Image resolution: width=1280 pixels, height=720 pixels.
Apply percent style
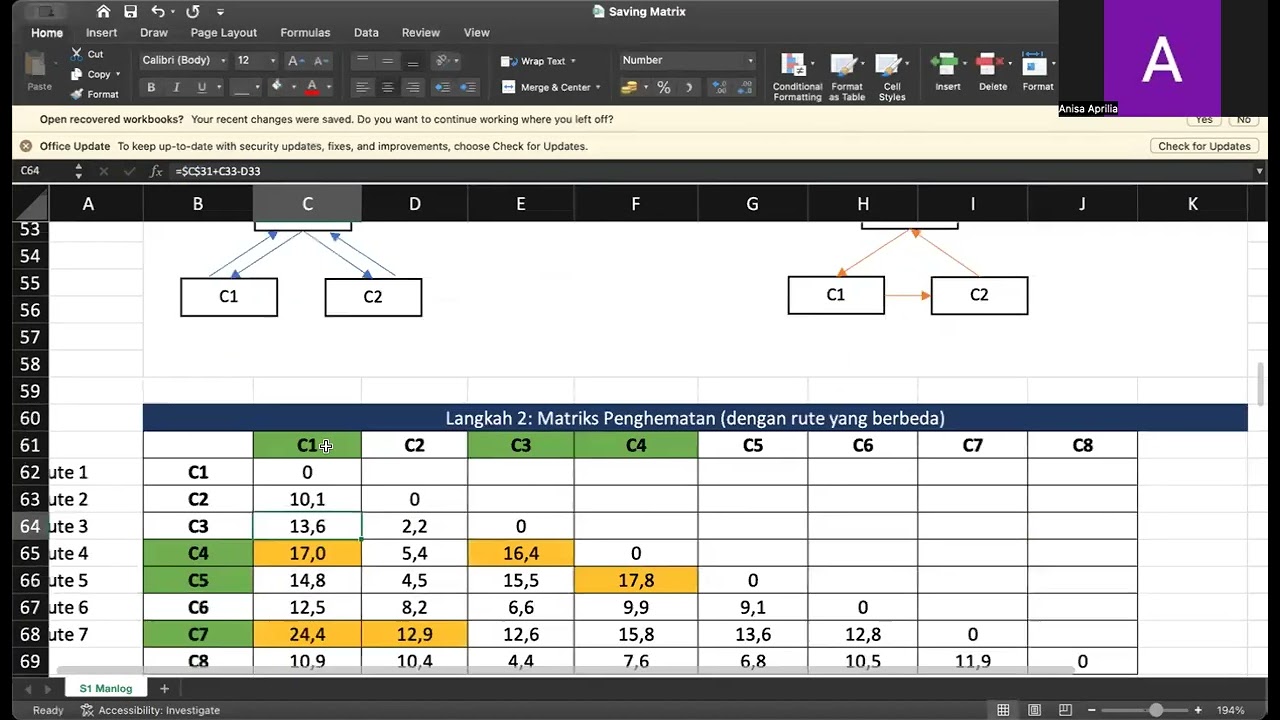[x=663, y=87]
